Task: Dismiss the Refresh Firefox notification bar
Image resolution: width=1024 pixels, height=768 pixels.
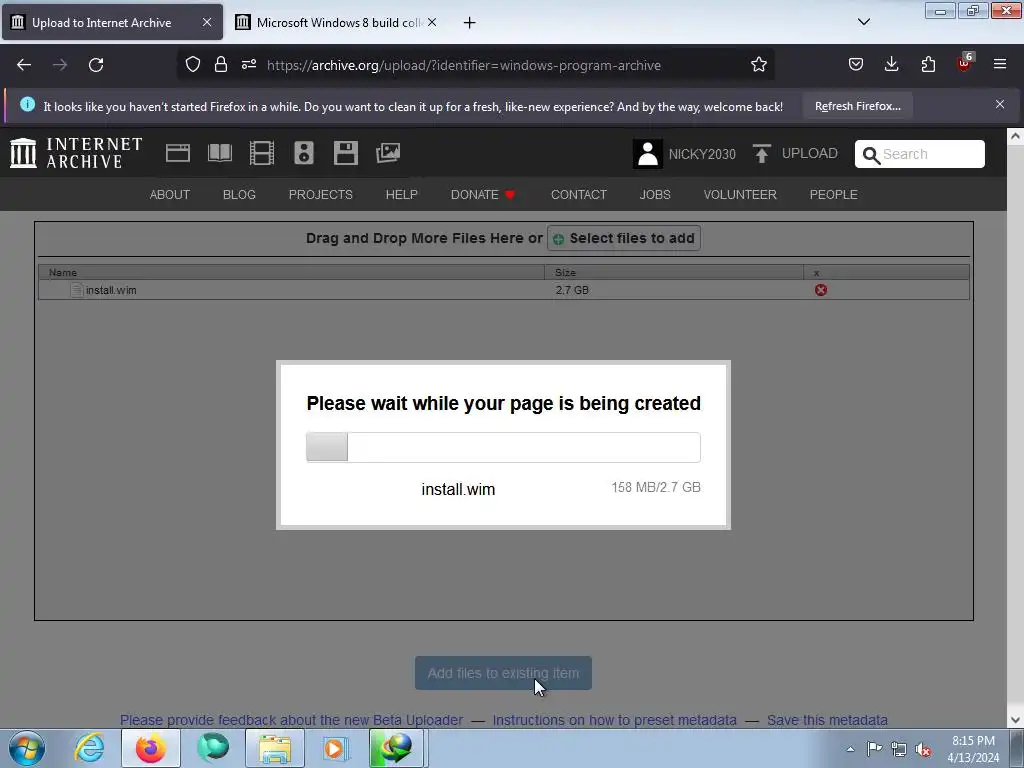Action: (1000, 104)
